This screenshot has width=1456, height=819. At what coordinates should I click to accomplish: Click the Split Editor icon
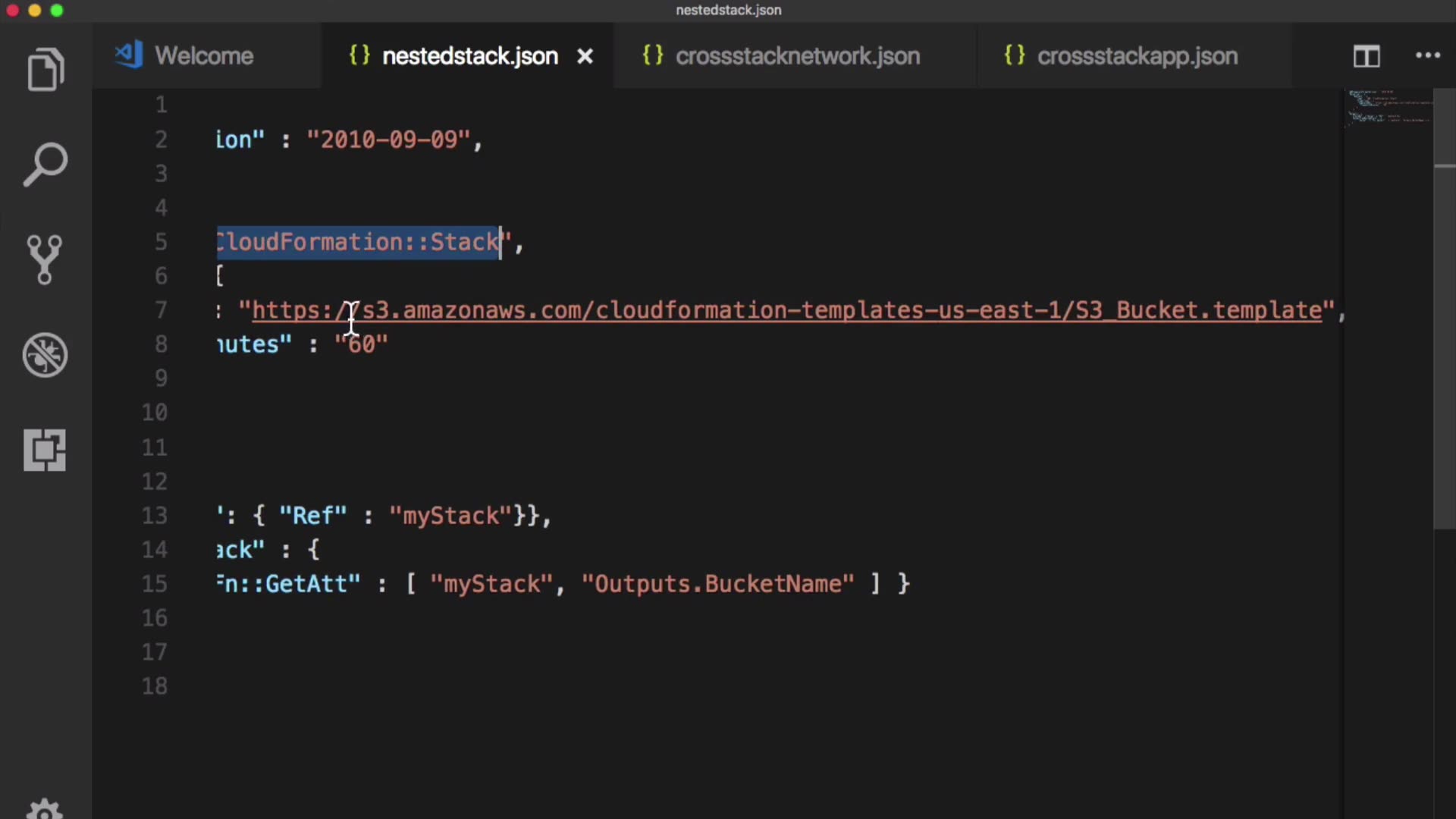[x=1367, y=56]
